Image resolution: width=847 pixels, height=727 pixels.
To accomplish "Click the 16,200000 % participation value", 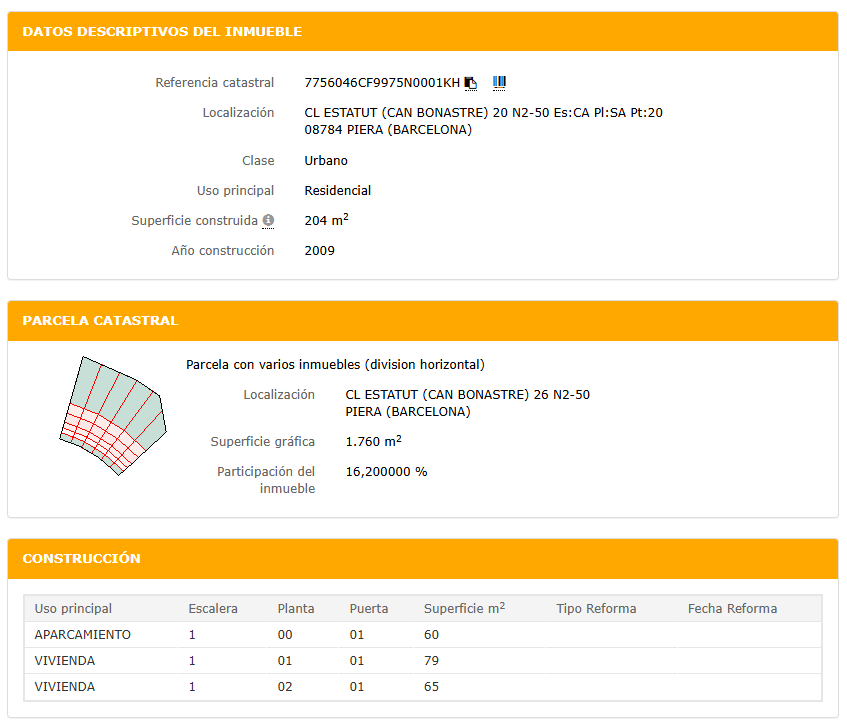I will pyautogui.click(x=386, y=472).
